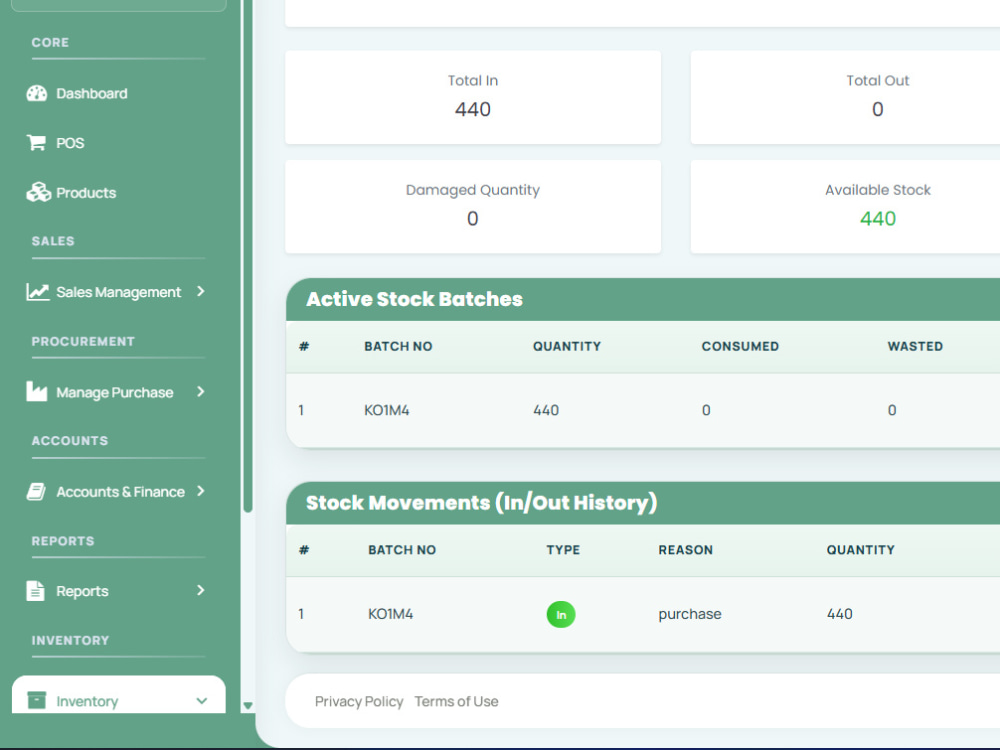1000x750 pixels.
Task: Open the Privacy Policy link
Action: [x=359, y=702]
